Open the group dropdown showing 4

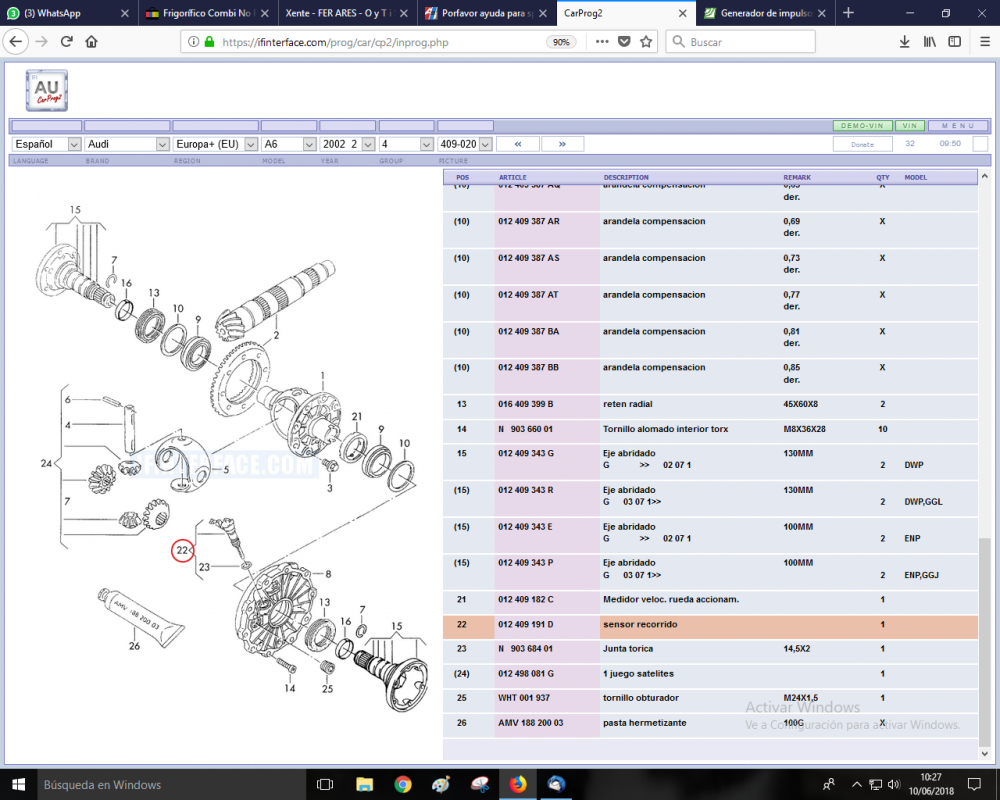click(406, 144)
